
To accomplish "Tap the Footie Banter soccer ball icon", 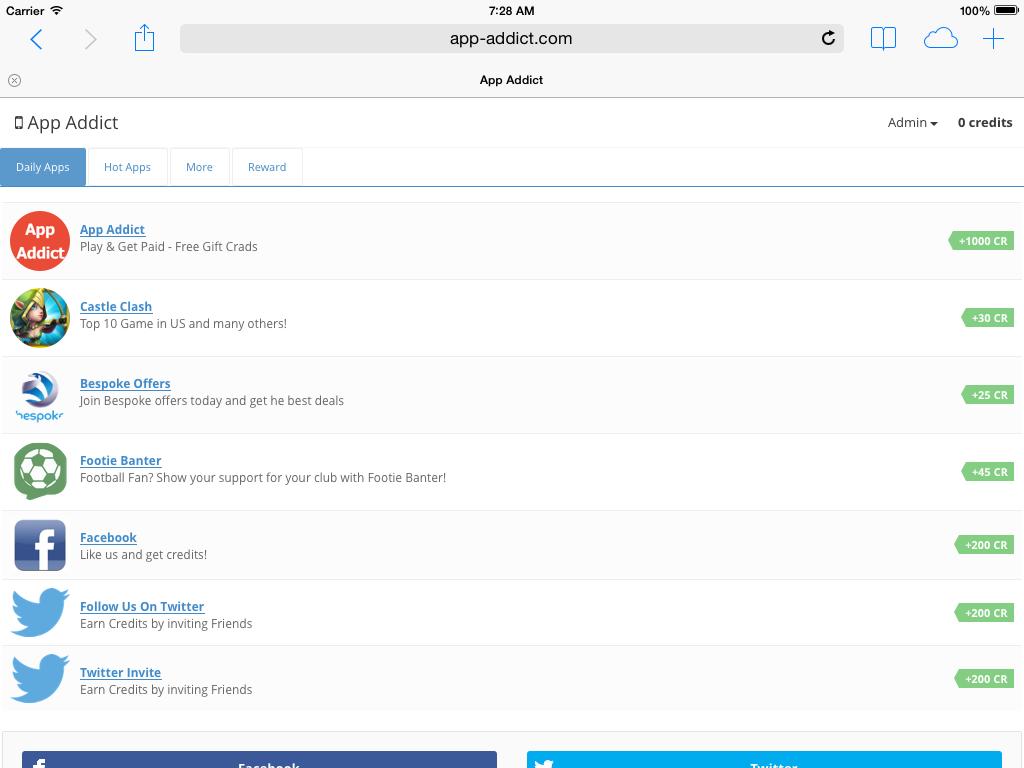I will pos(40,471).
